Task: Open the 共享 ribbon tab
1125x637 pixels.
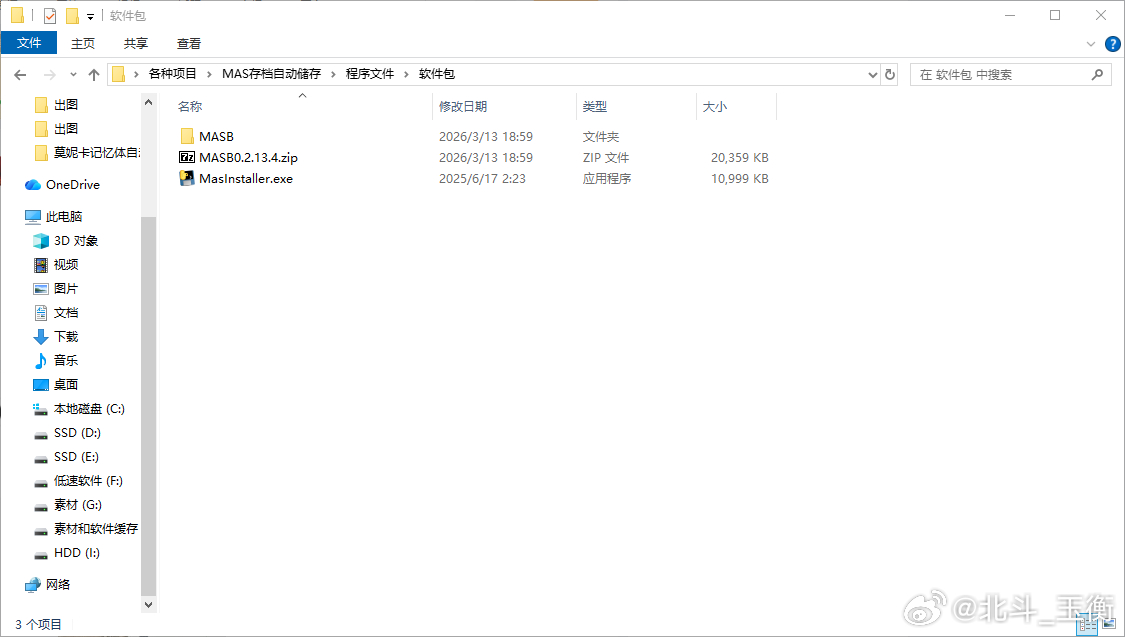Action: click(x=136, y=44)
